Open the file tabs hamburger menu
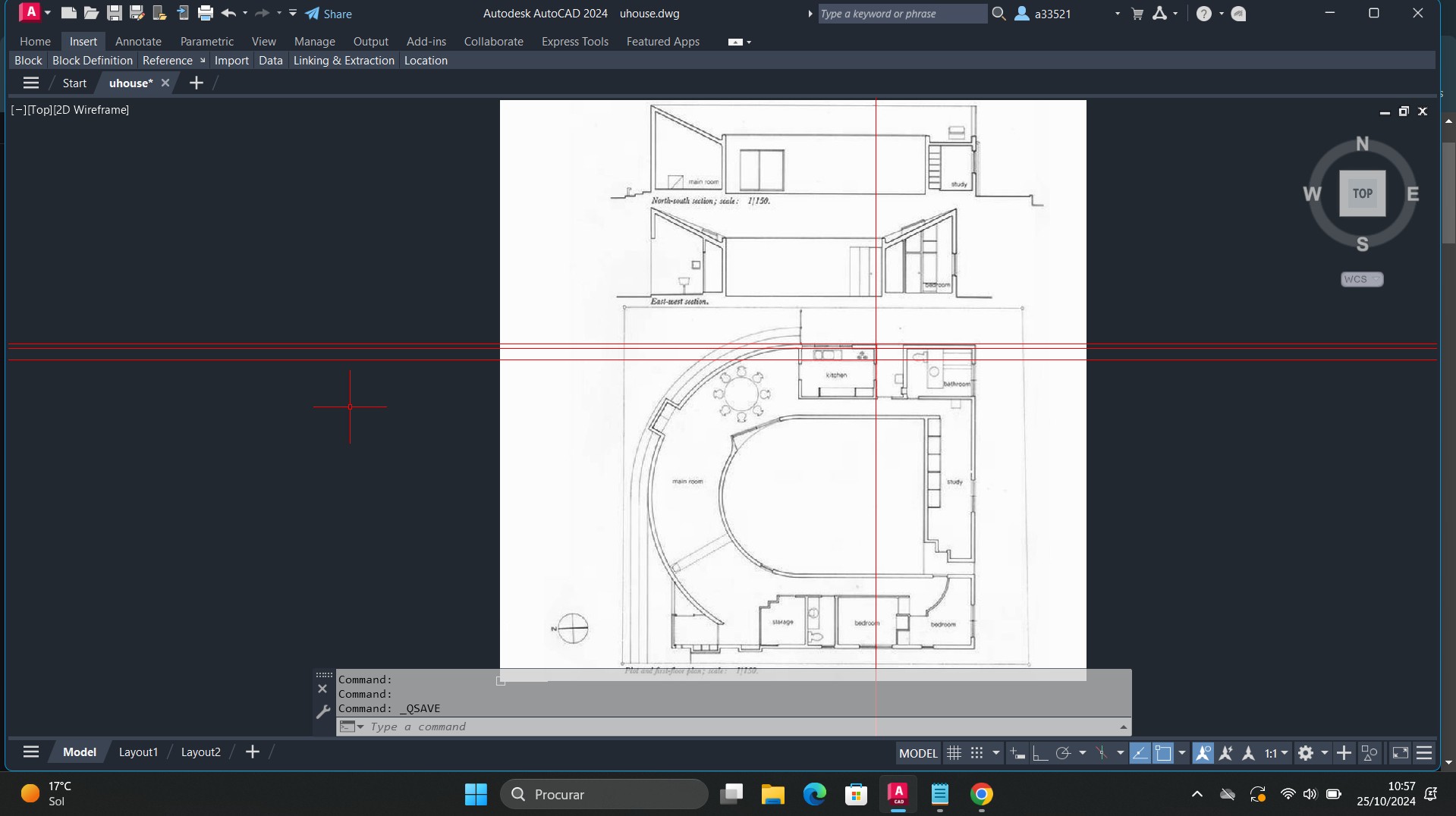This screenshot has height=816, width=1456. pos(31,83)
